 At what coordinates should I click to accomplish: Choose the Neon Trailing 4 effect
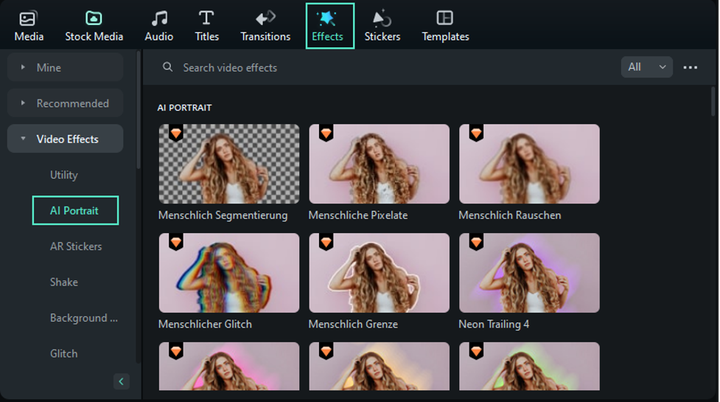[x=529, y=274]
